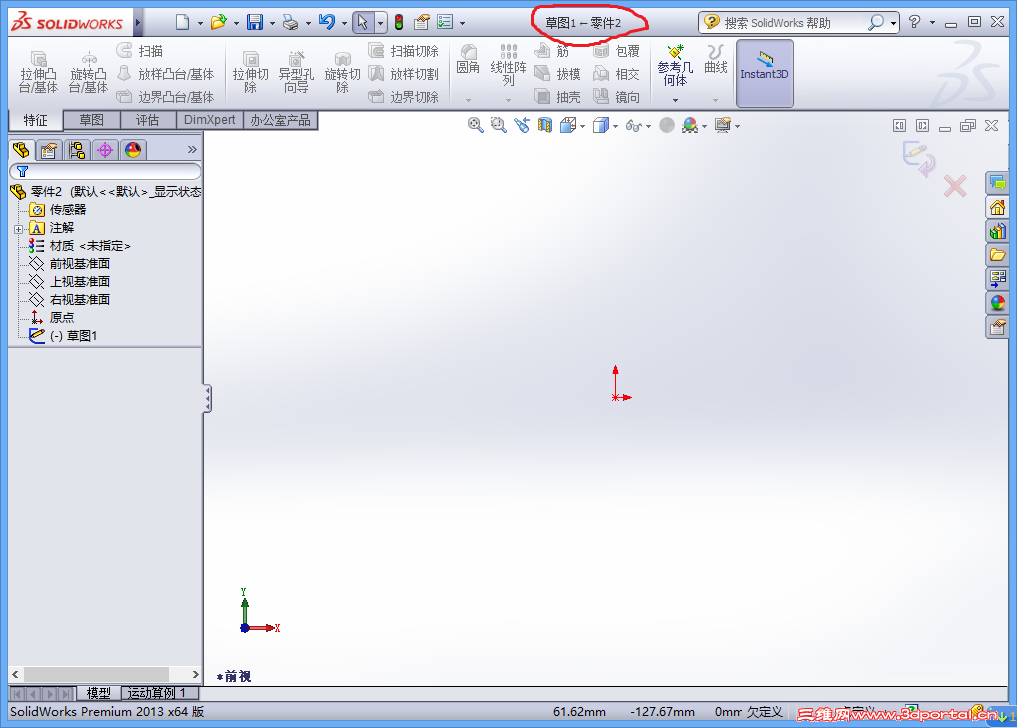Click the Swept Boss (扫描) tool
Viewport: 1017px width, 728px height.
(x=140, y=51)
